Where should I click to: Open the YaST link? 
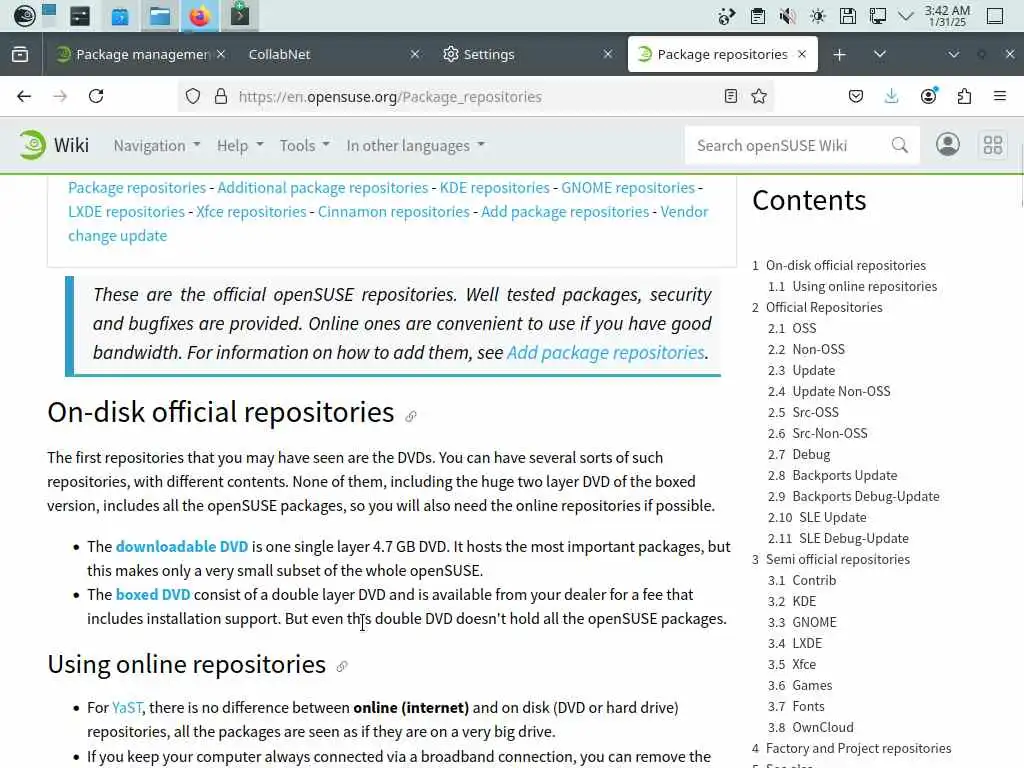[127, 708]
